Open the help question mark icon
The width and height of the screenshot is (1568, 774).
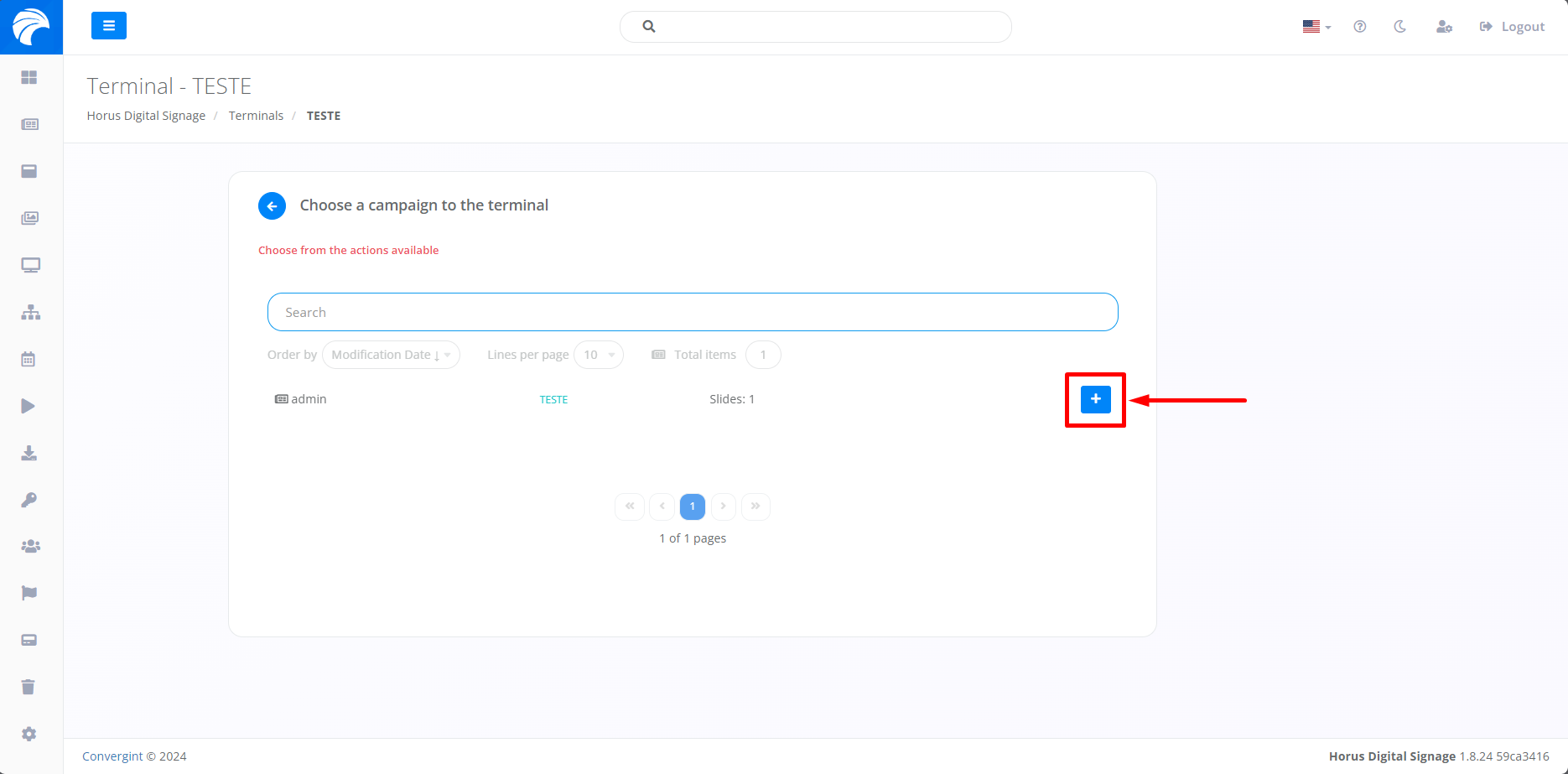coord(1359,27)
